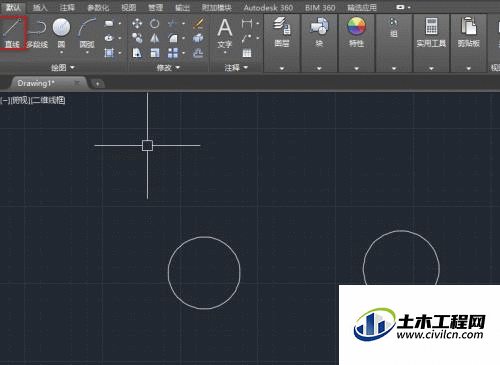
Task: Open the Clipboard (剪贴板) panel
Action: pyautogui.click(x=468, y=32)
